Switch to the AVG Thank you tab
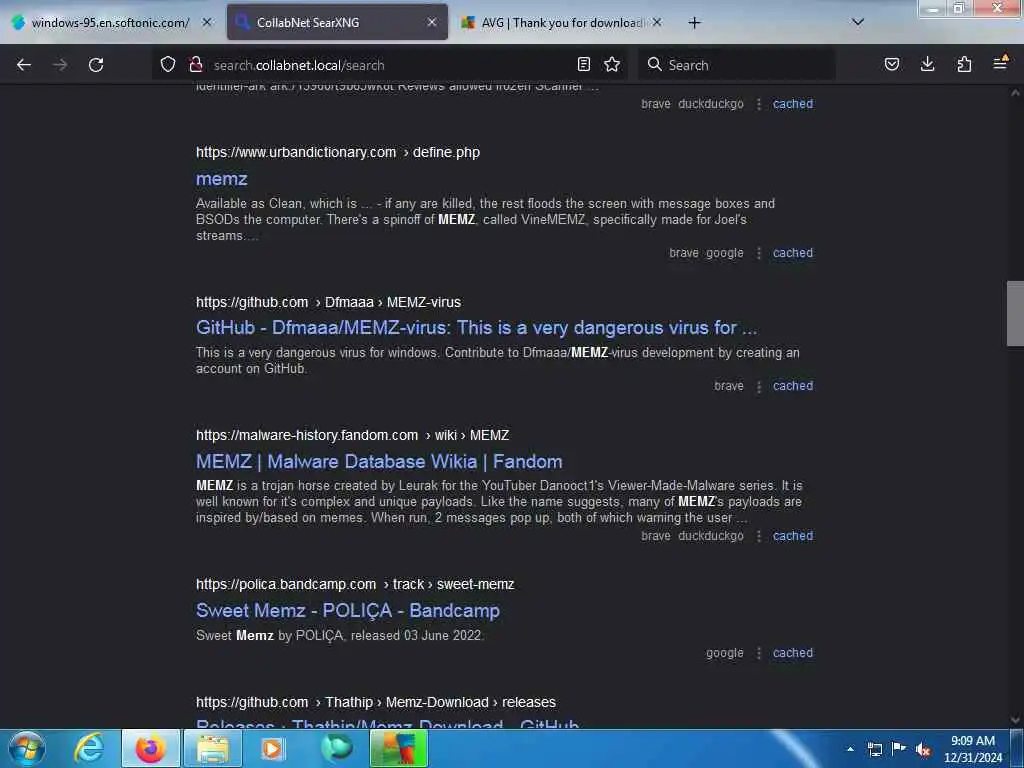 562,23
